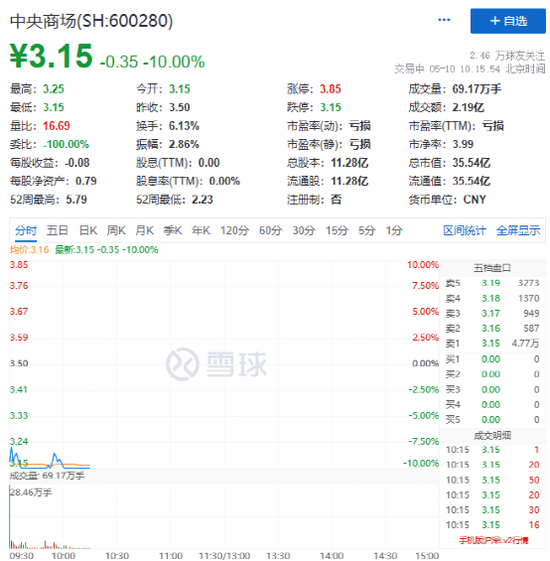Add stock with the 自选 button
550x561 pixels.
(508, 21)
